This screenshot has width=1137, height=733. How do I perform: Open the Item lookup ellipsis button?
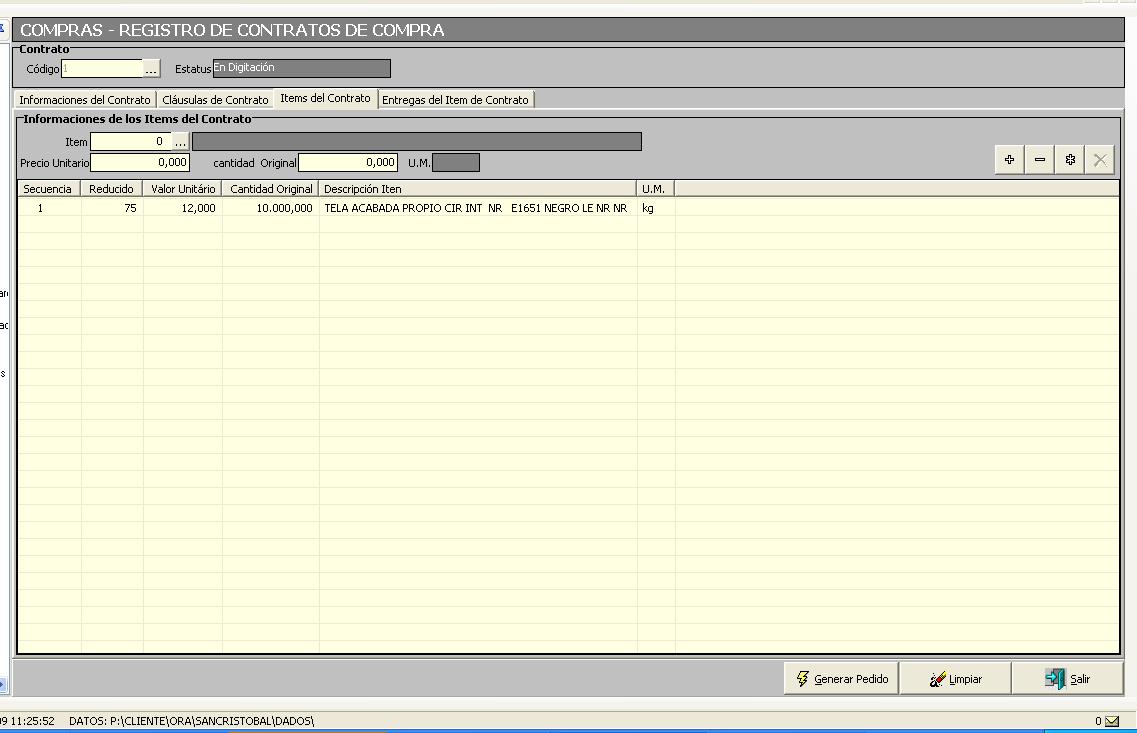point(181,142)
